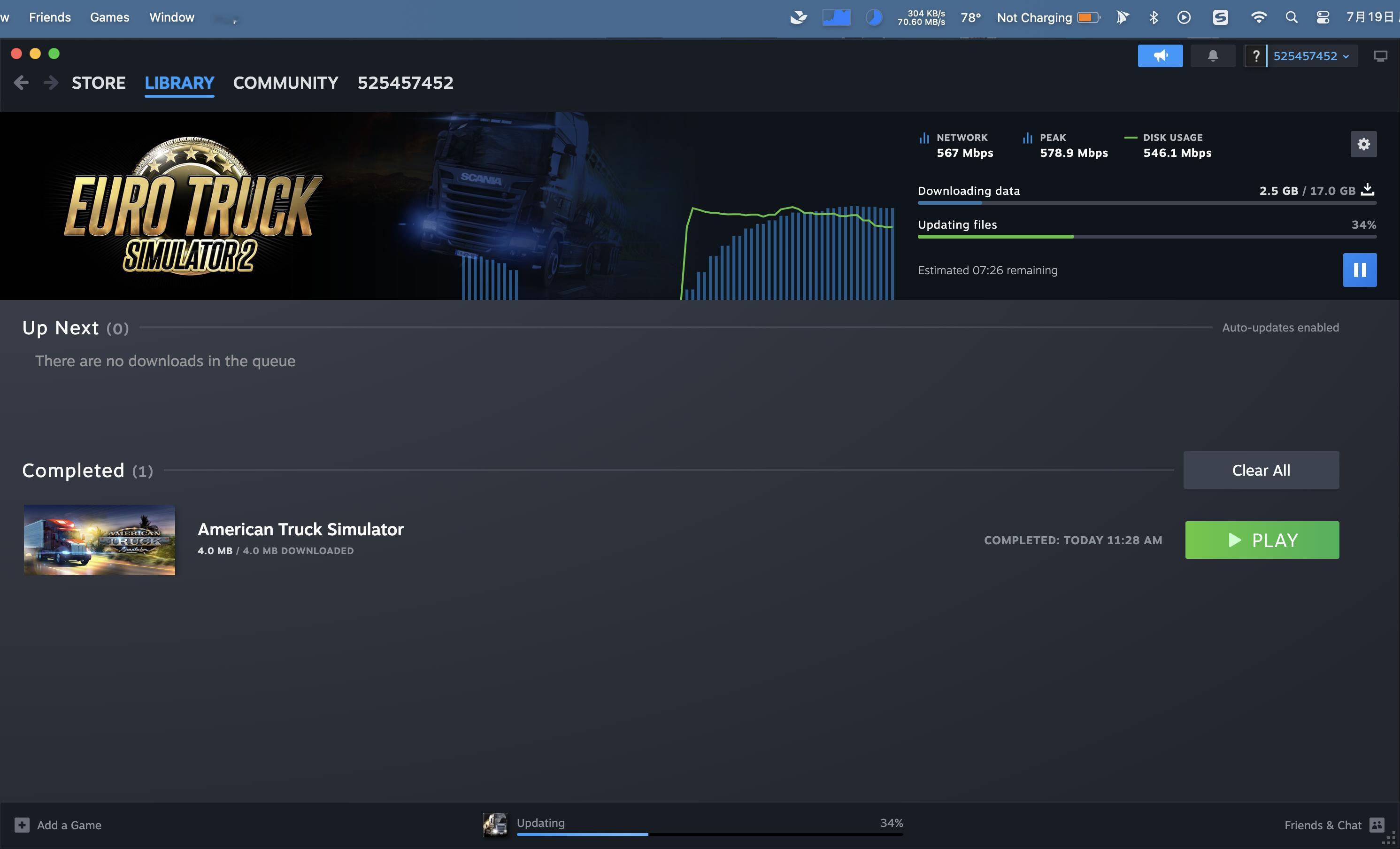Image resolution: width=1400 pixels, height=849 pixels.
Task: Click 'Estimated 07:26 remaining' text
Action: [x=987, y=270]
